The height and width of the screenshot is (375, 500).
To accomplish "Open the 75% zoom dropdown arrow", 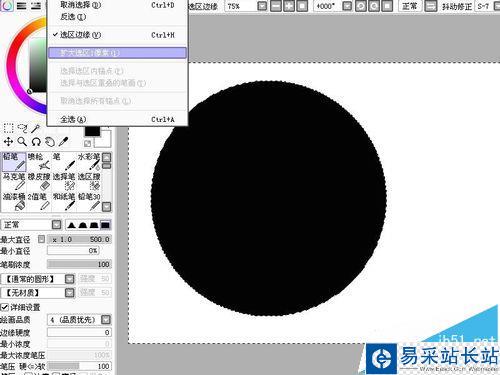I will coord(262,6).
